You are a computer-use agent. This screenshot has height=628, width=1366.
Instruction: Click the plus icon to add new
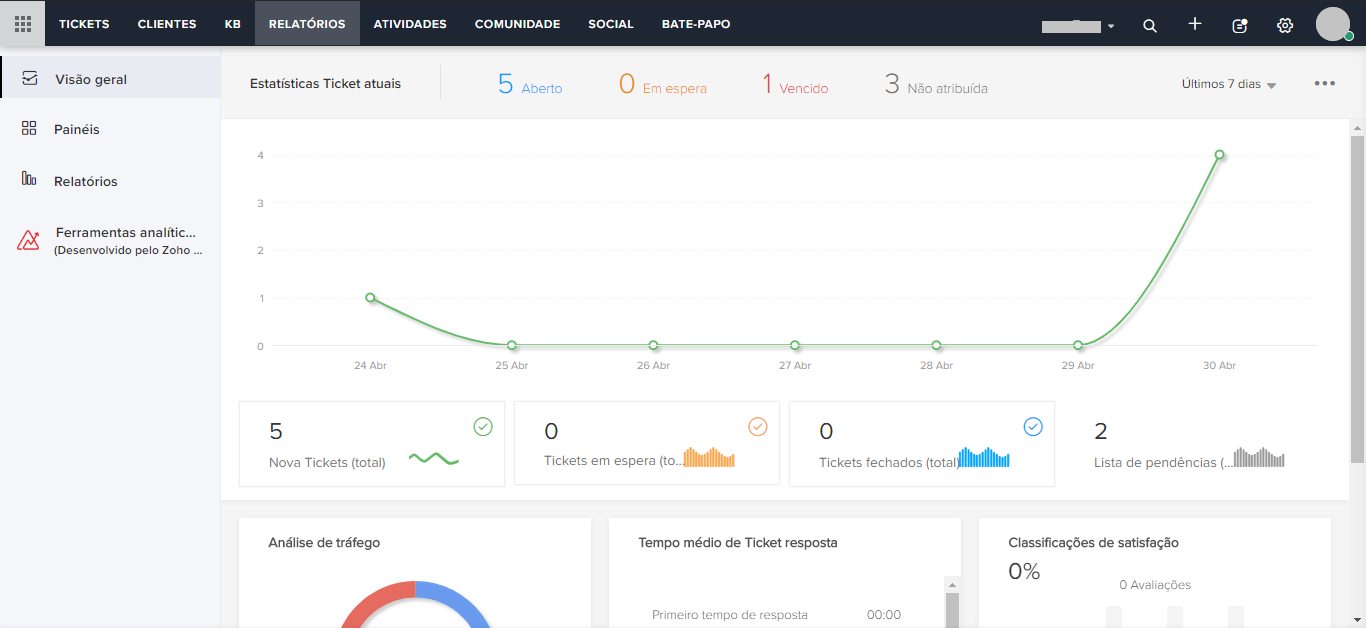tap(1195, 24)
